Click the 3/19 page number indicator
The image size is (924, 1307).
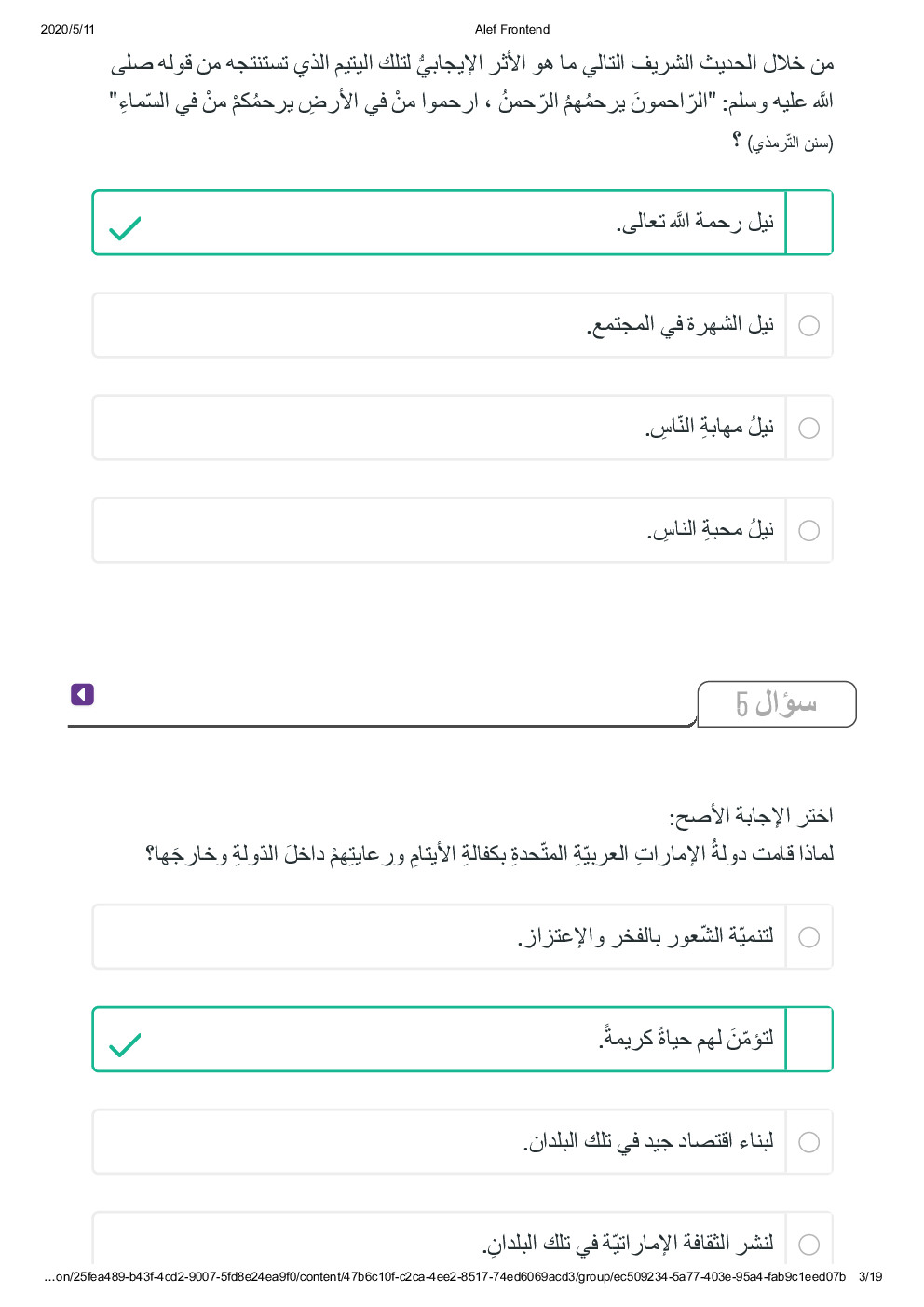[x=870, y=1277]
